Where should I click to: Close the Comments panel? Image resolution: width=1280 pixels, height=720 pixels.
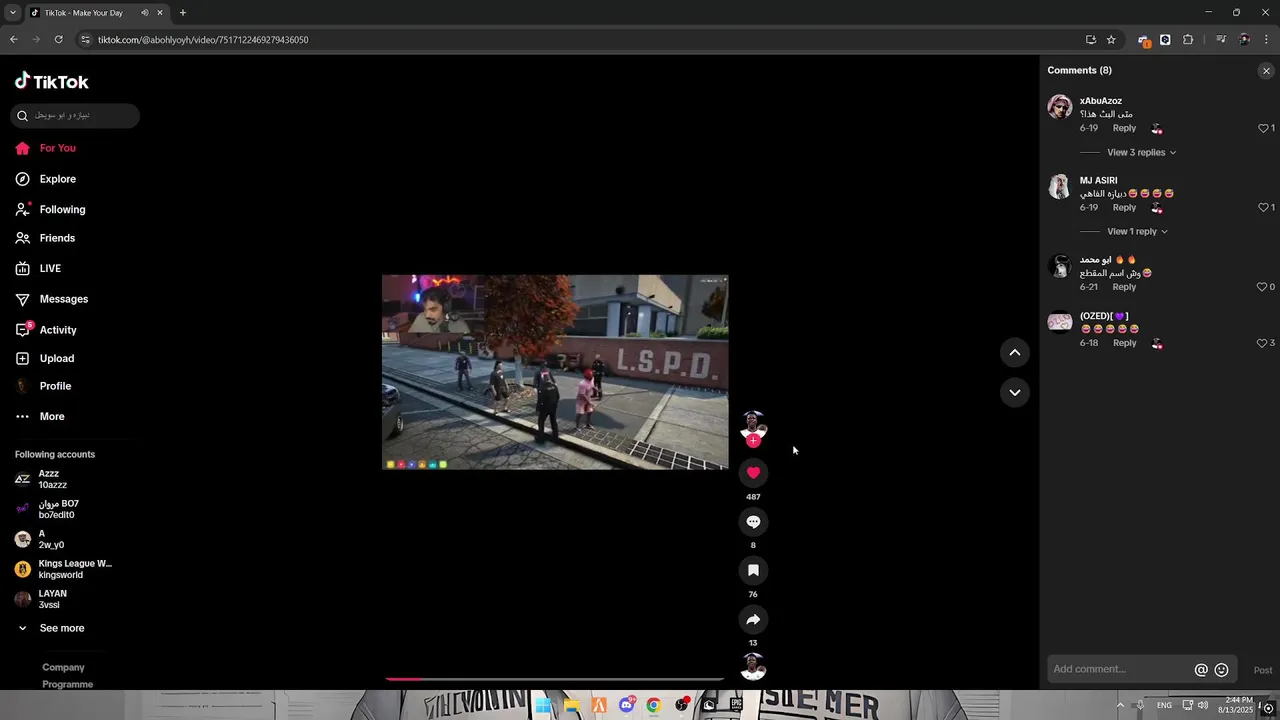1266,71
